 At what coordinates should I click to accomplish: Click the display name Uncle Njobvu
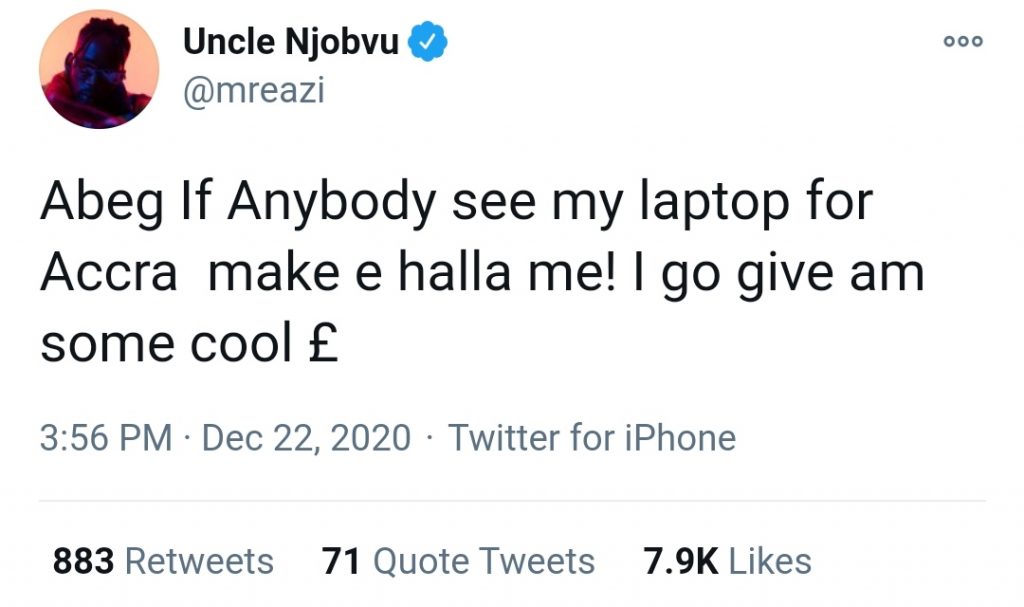(x=291, y=43)
